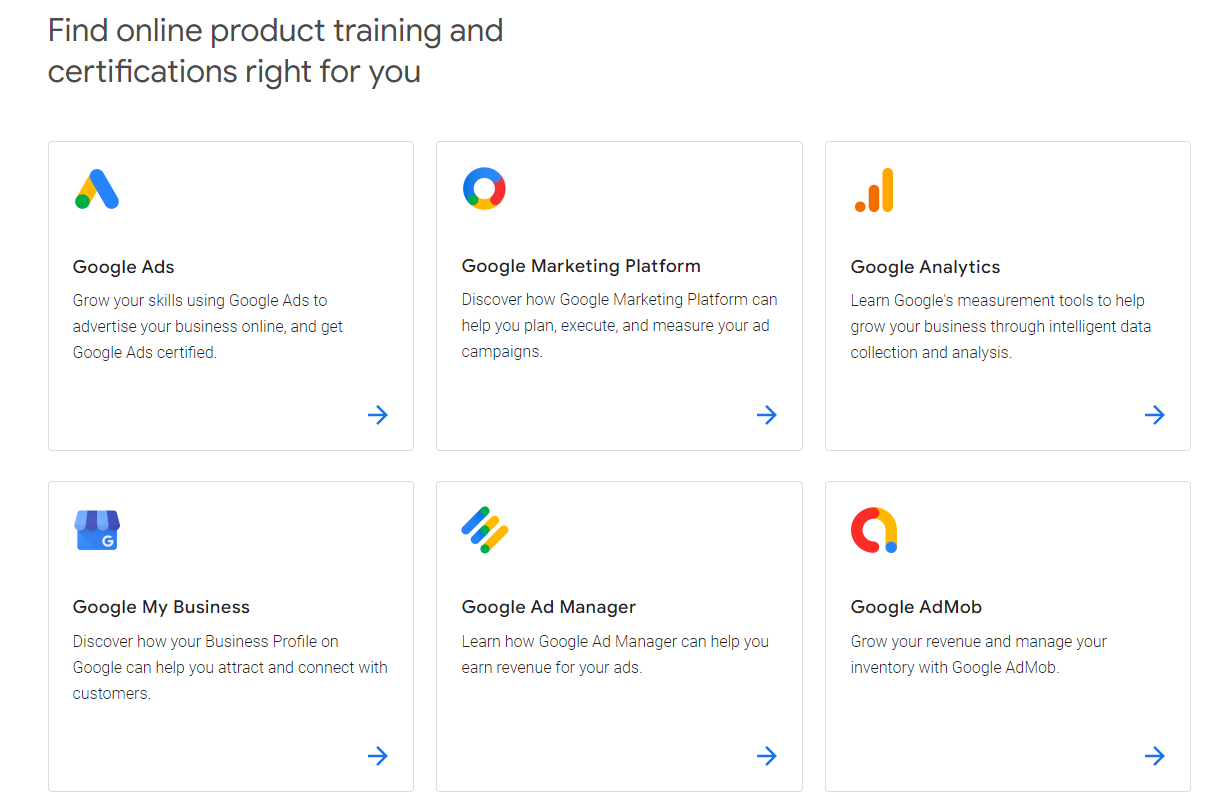Viewport: 1224px width, 801px height.
Task: Click the AdMob revenue and inventory description
Action: tap(978, 654)
